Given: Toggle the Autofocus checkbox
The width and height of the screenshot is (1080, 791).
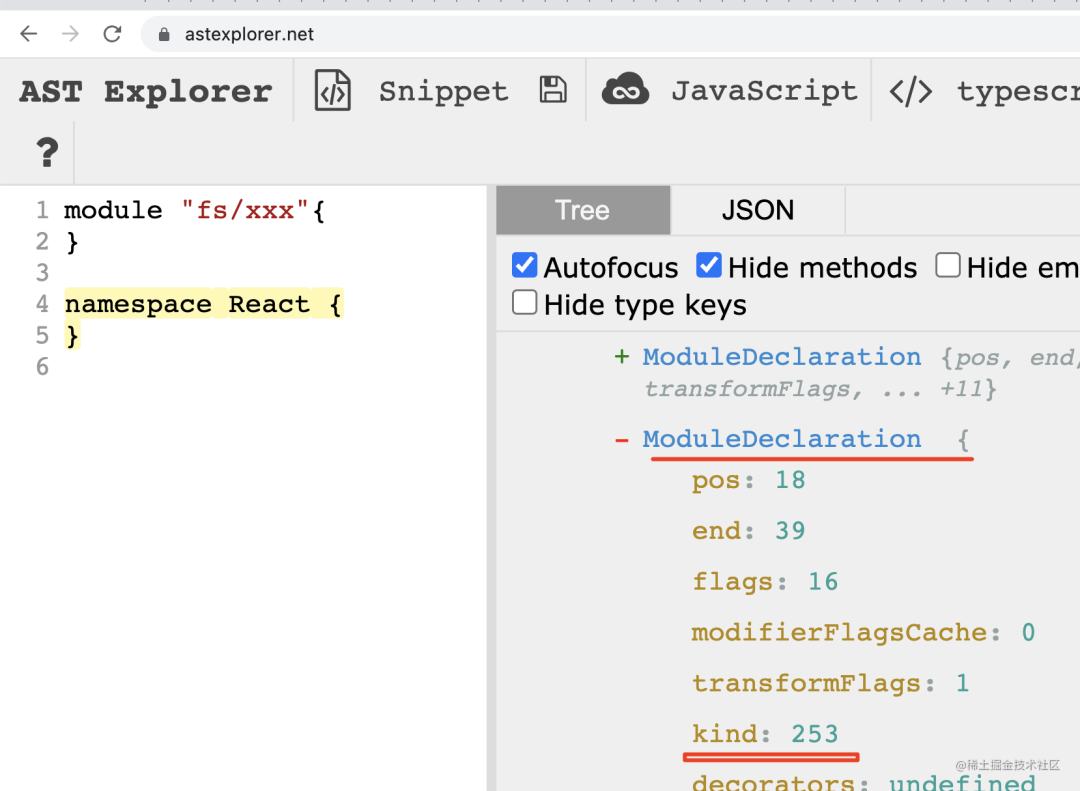Looking at the screenshot, I should tap(525, 265).
